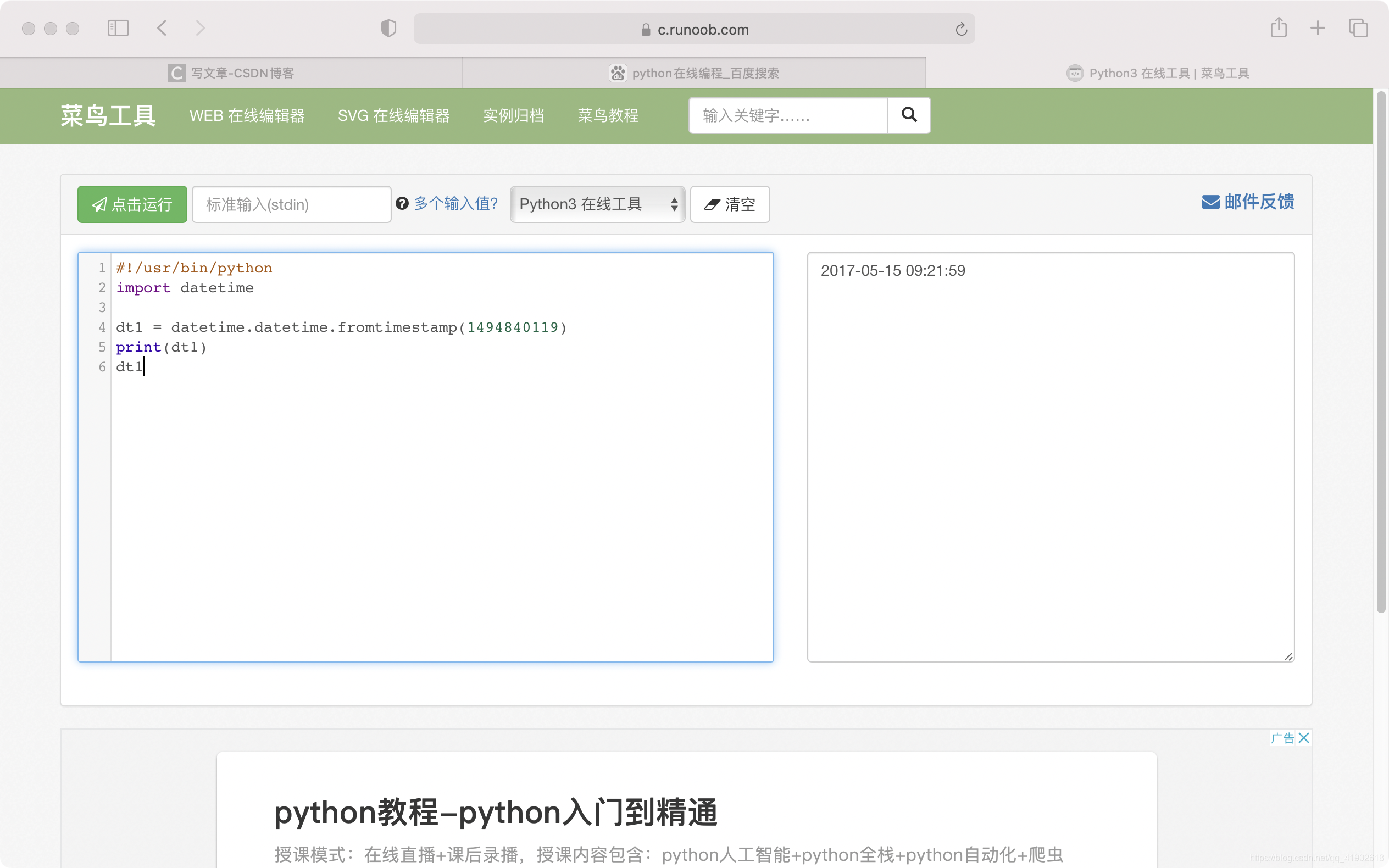Image resolution: width=1389 pixels, height=868 pixels.
Task: Reload the page with refresh icon
Action: coord(962,29)
